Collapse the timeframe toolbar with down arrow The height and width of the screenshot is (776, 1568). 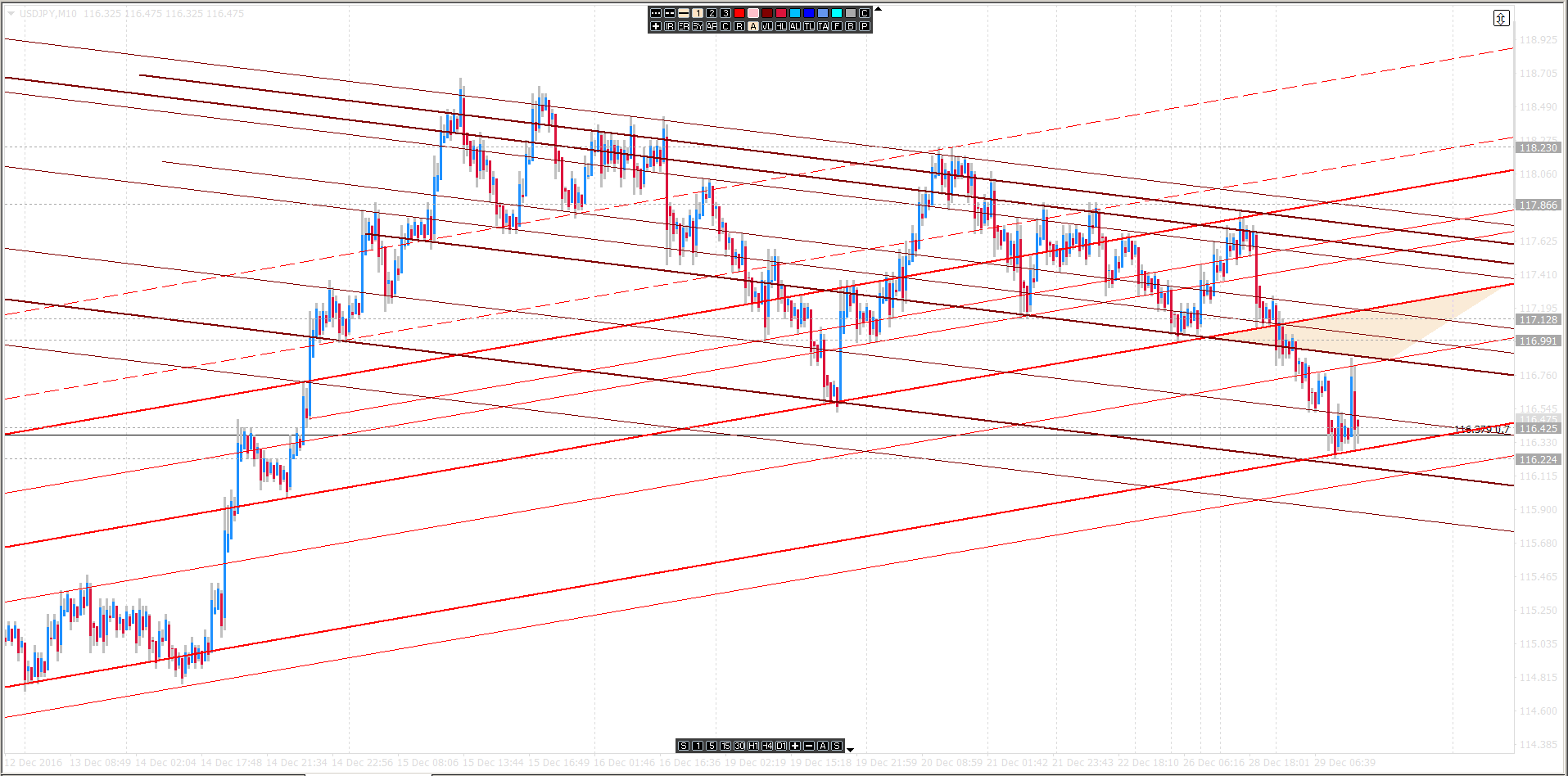tap(850, 749)
